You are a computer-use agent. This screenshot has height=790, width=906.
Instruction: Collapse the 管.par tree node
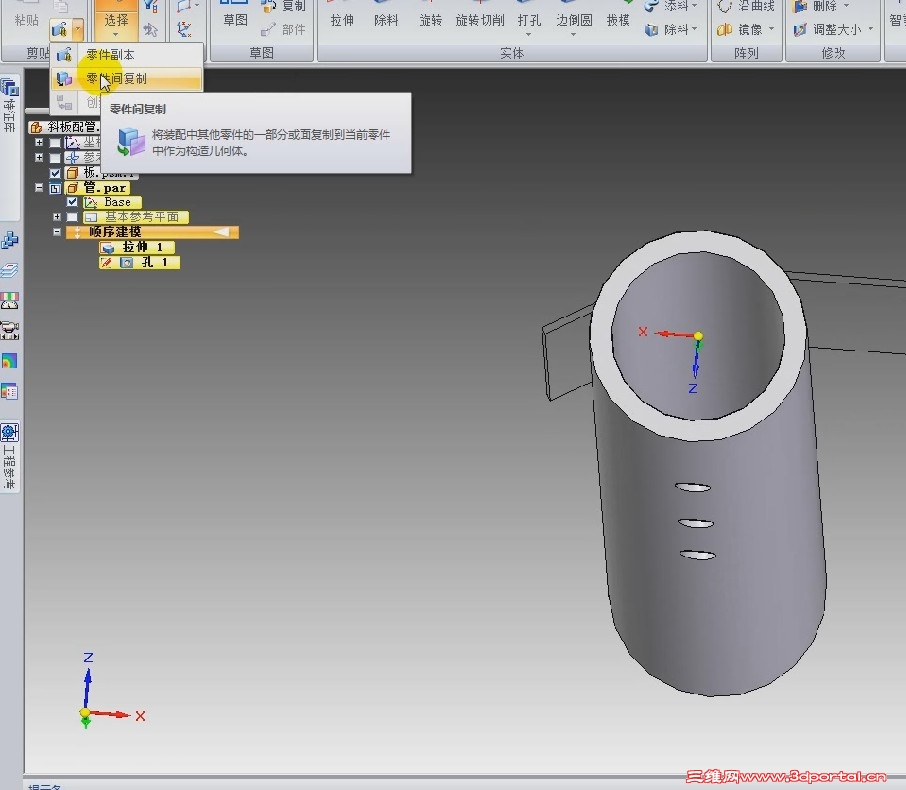(x=39, y=188)
